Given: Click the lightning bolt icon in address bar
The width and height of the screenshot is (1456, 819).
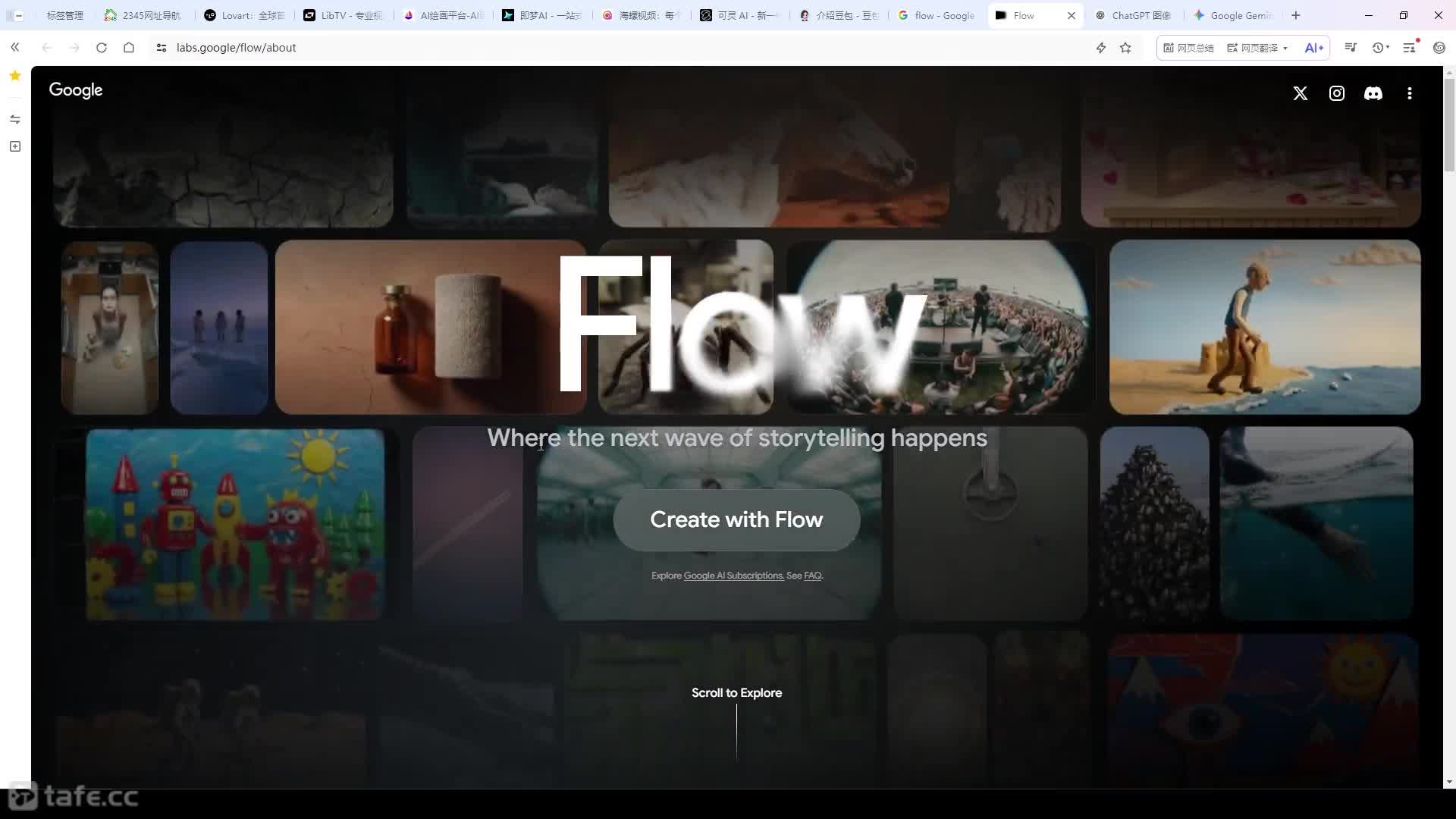Looking at the screenshot, I should (1101, 48).
